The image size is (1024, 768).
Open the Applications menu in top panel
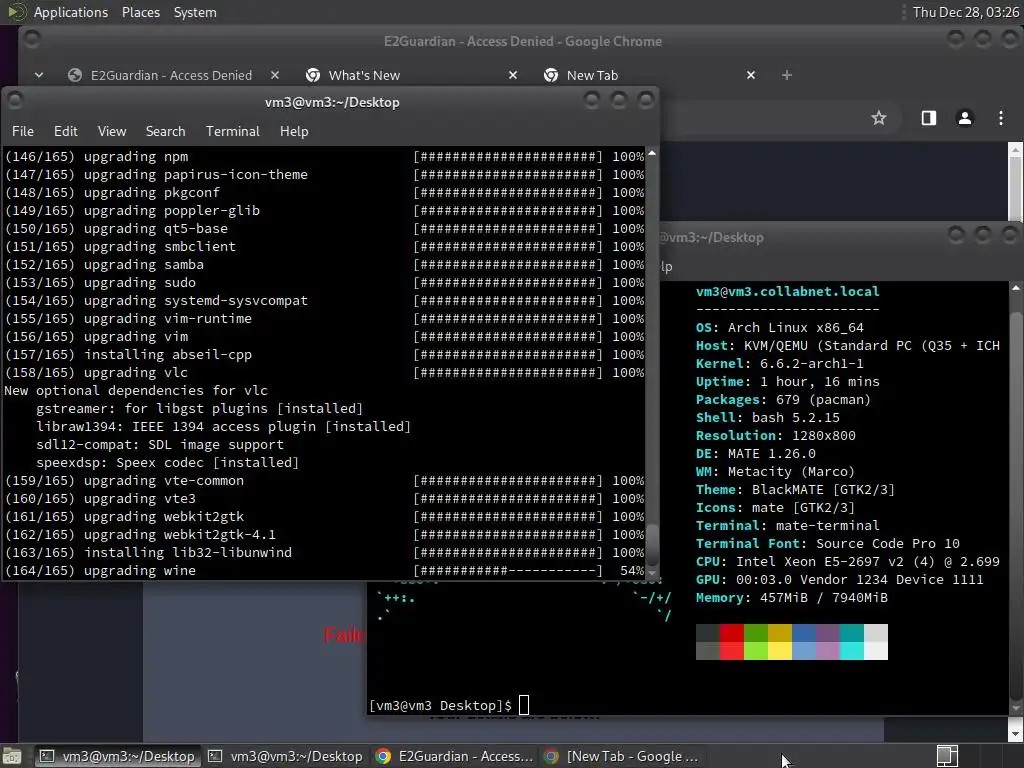pos(71,12)
